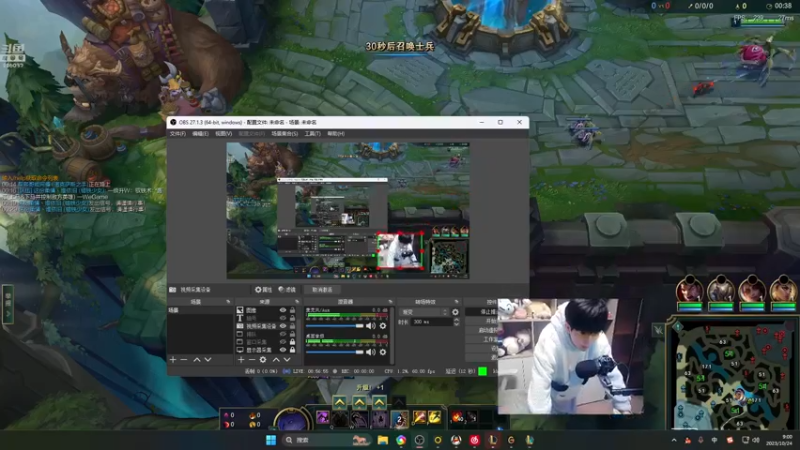Add a new scene with plus icon

coord(173,360)
